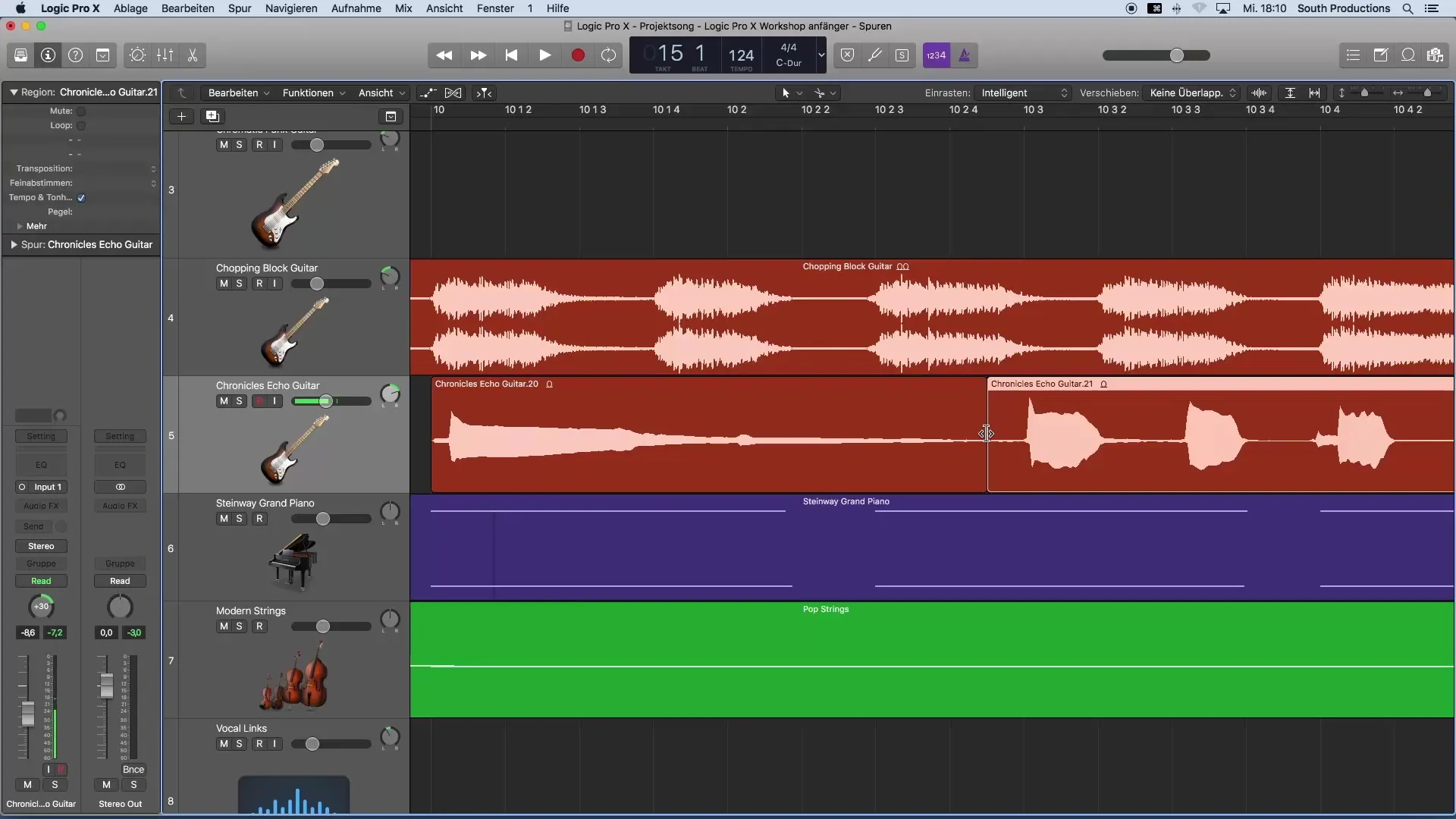Screen dimensions: 1456x819
Task: Solo the Modern Strings track
Action: click(x=239, y=626)
